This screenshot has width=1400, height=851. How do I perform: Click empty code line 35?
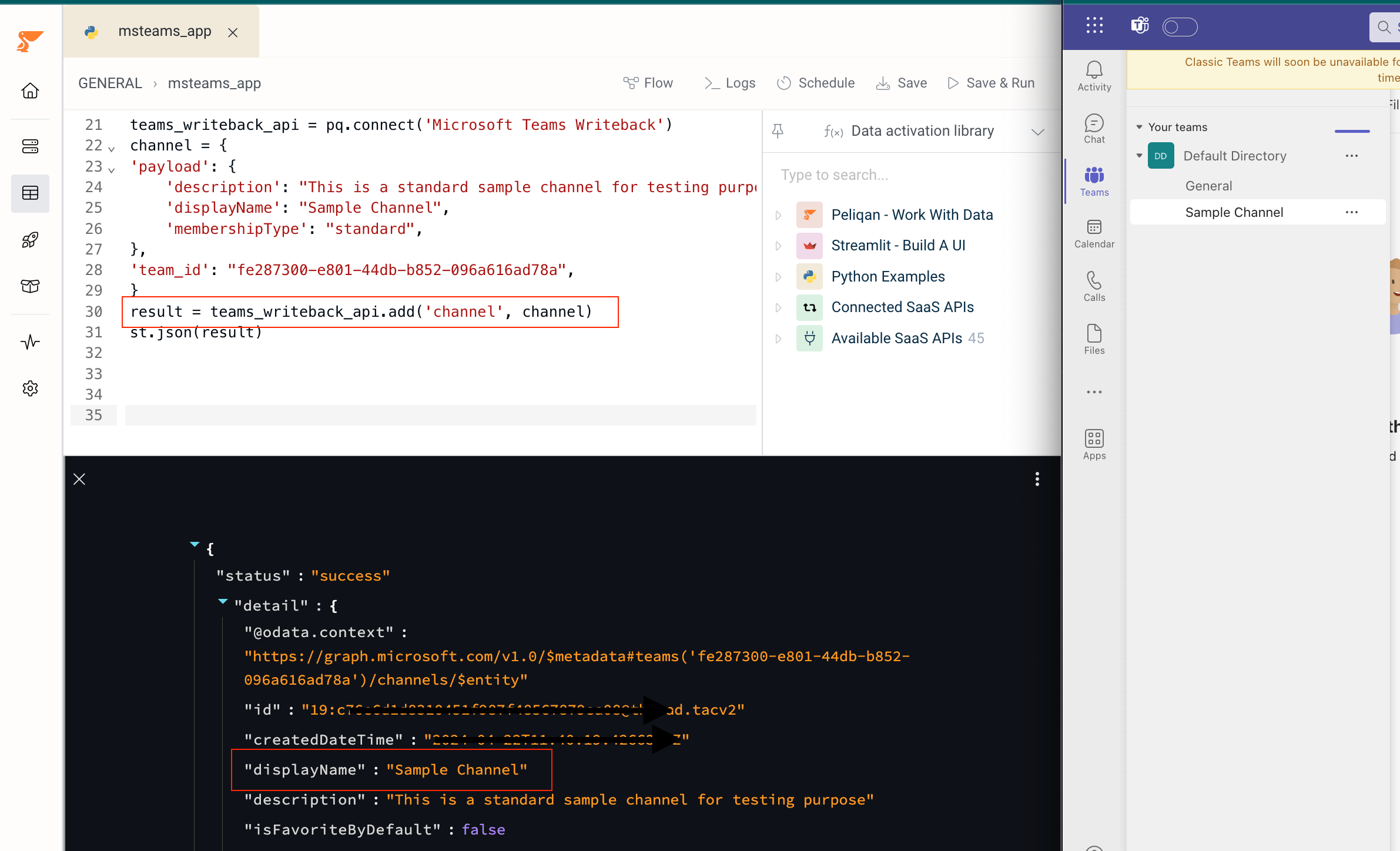(x=441, y=415)
